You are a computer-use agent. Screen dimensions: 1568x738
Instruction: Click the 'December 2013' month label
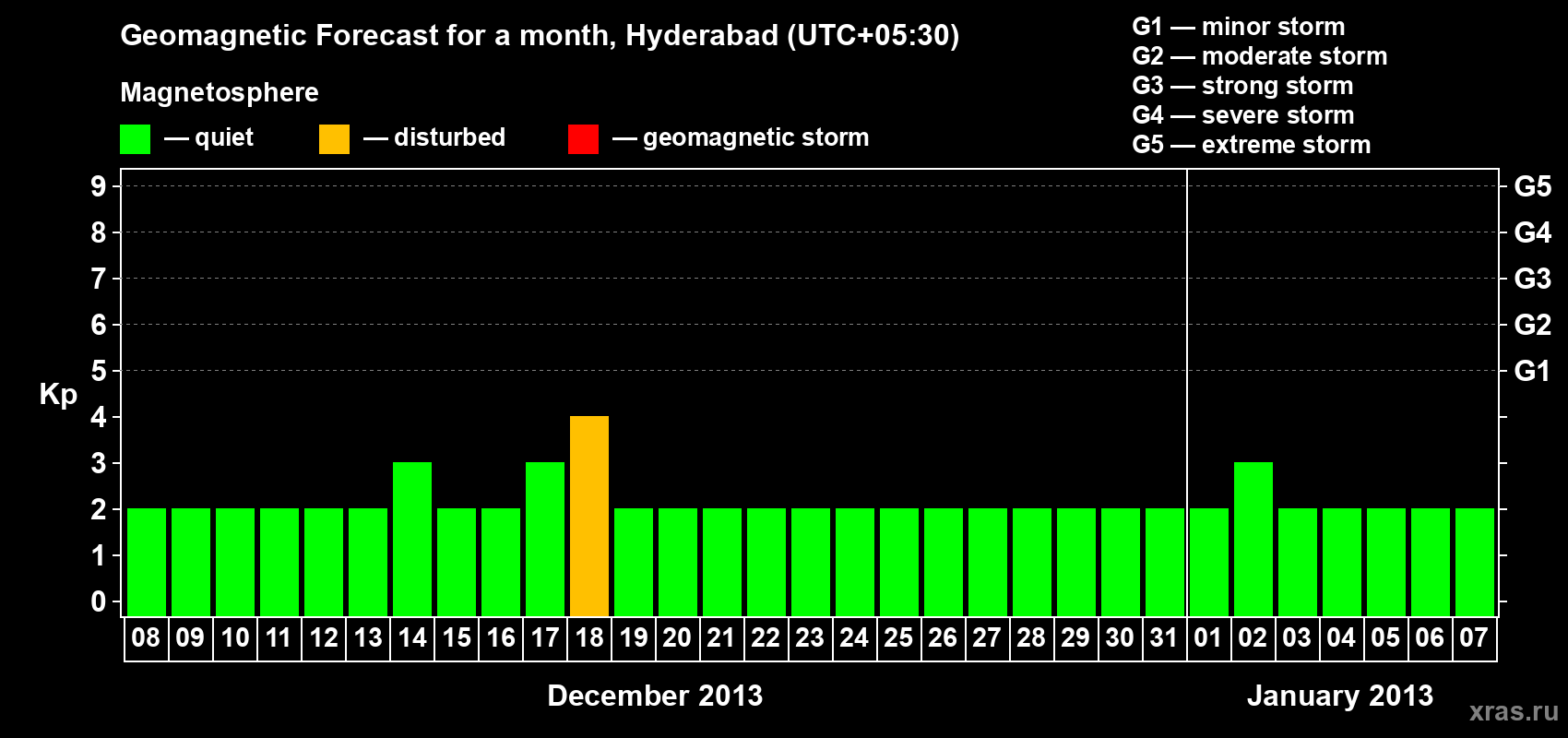[x=655, y=696]
